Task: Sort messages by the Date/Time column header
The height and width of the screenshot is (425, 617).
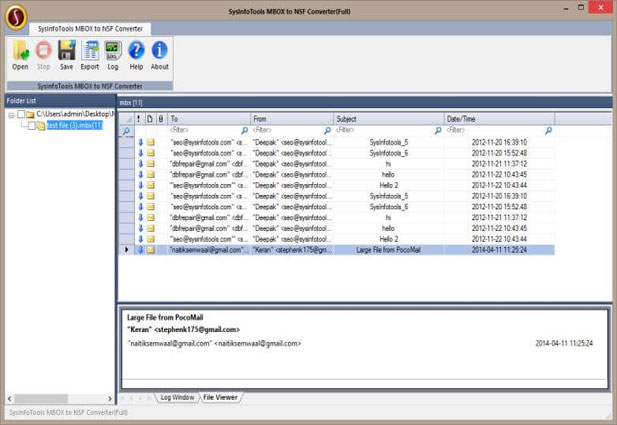Action: [499, 118]
